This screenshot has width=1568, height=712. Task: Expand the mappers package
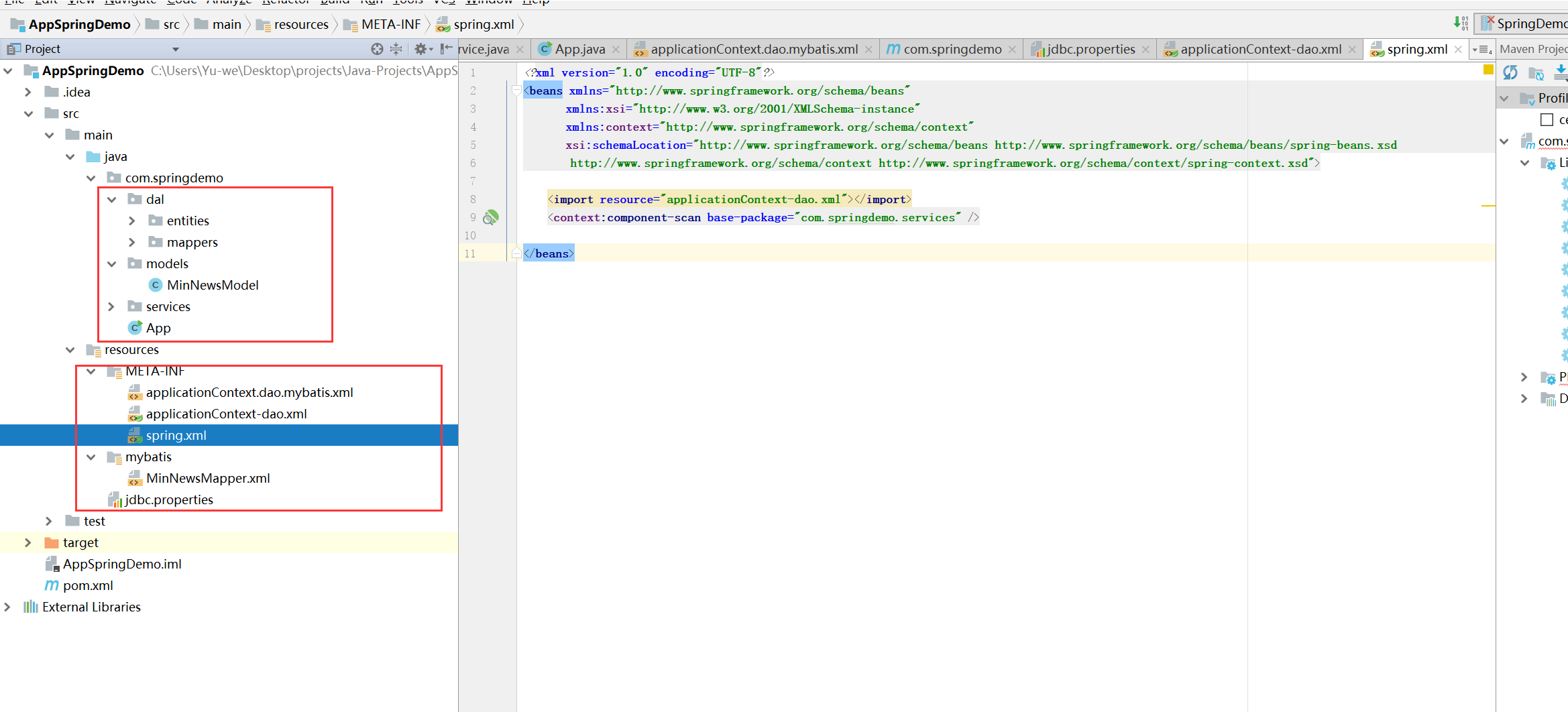pos(132,242)
